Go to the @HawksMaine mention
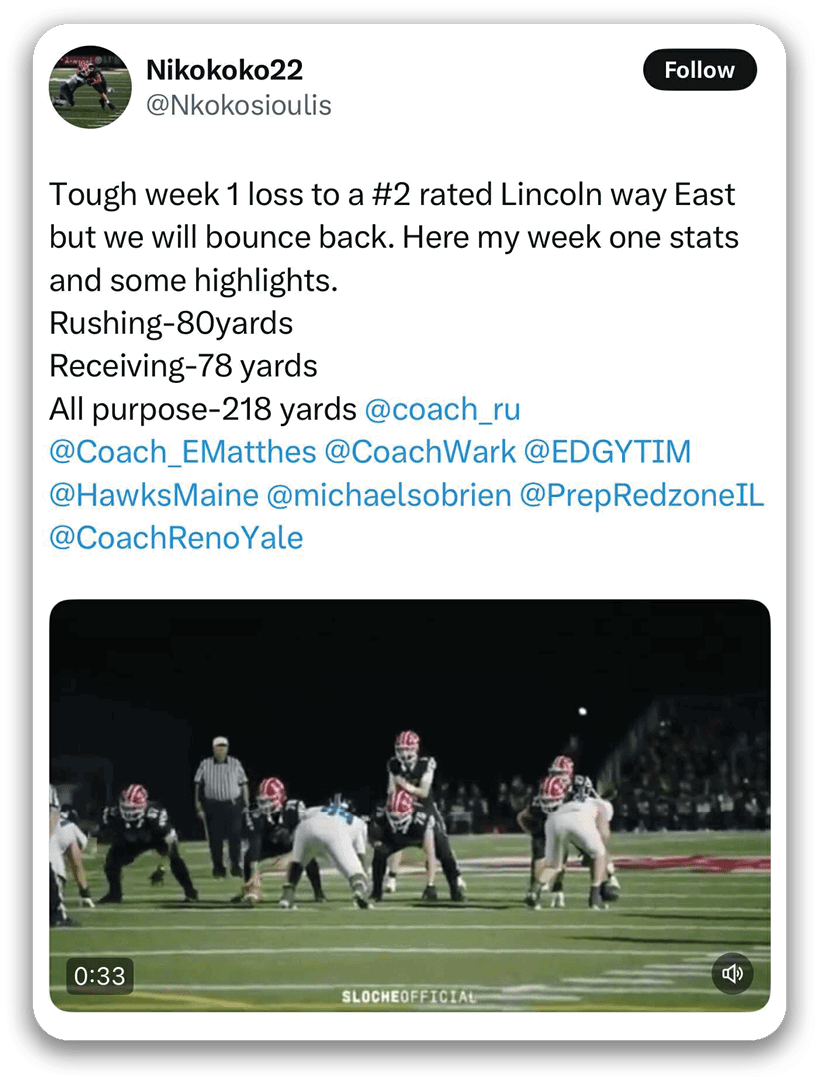Screen dimensions: 819x1082 [x=153, y=496]
